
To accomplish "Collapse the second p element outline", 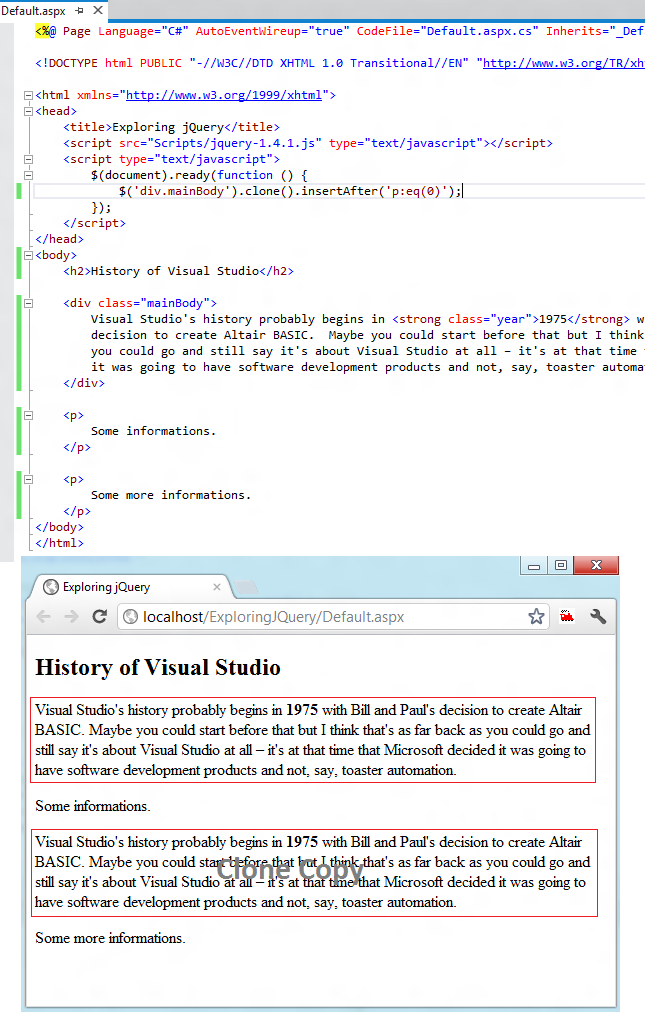I will click(x=28, y=480).
